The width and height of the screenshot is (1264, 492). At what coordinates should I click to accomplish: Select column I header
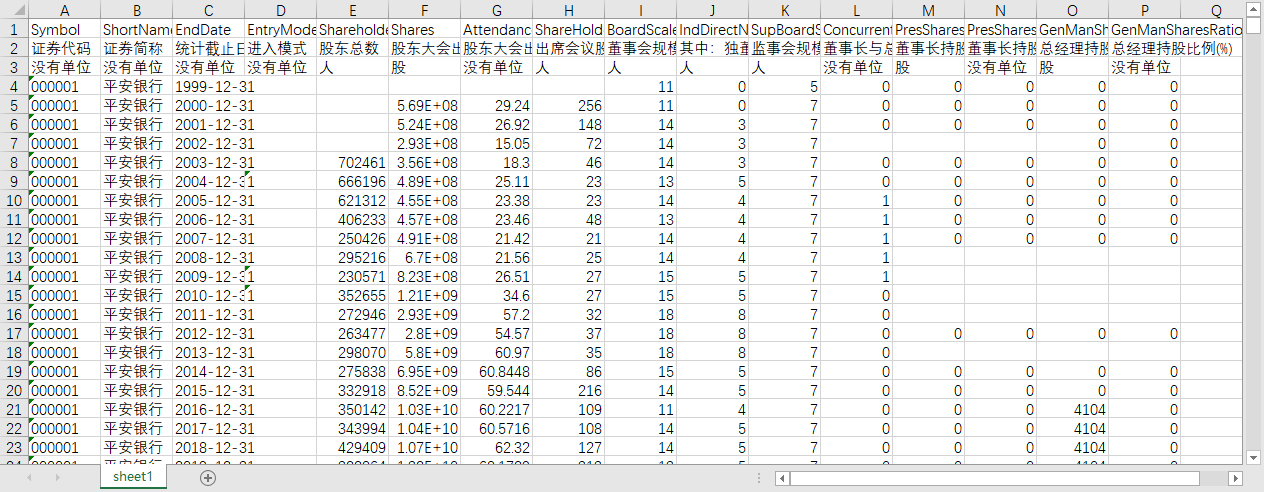tap(640, 10)
